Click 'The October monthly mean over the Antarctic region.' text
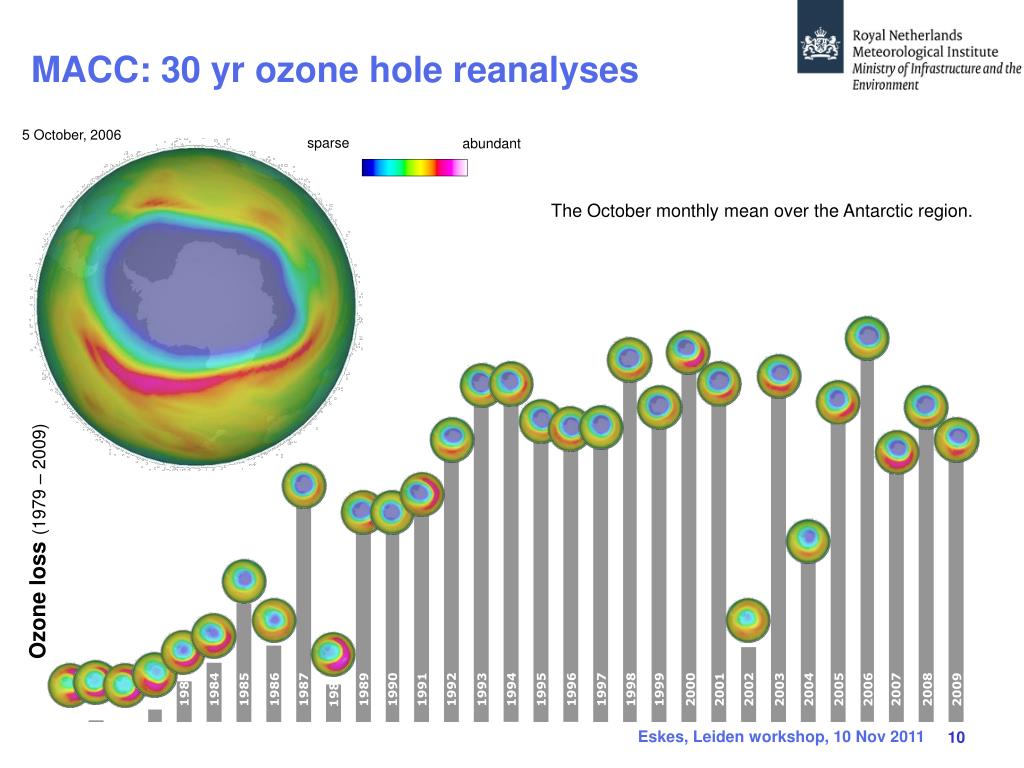This screenshot has width=1024, height=768. point(761,211)
